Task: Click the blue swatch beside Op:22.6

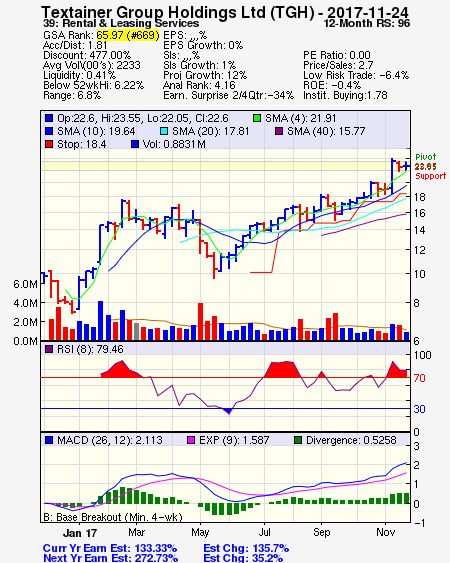Action: 49,118
